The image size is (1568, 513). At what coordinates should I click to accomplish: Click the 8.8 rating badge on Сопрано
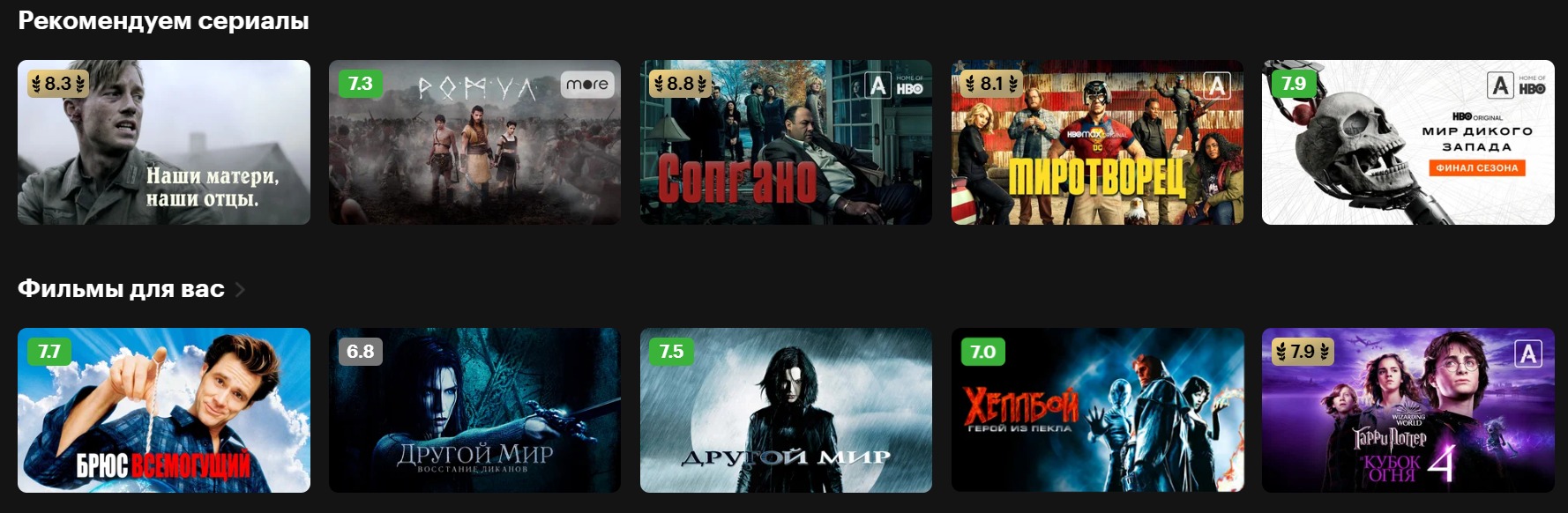pos(680,84)
